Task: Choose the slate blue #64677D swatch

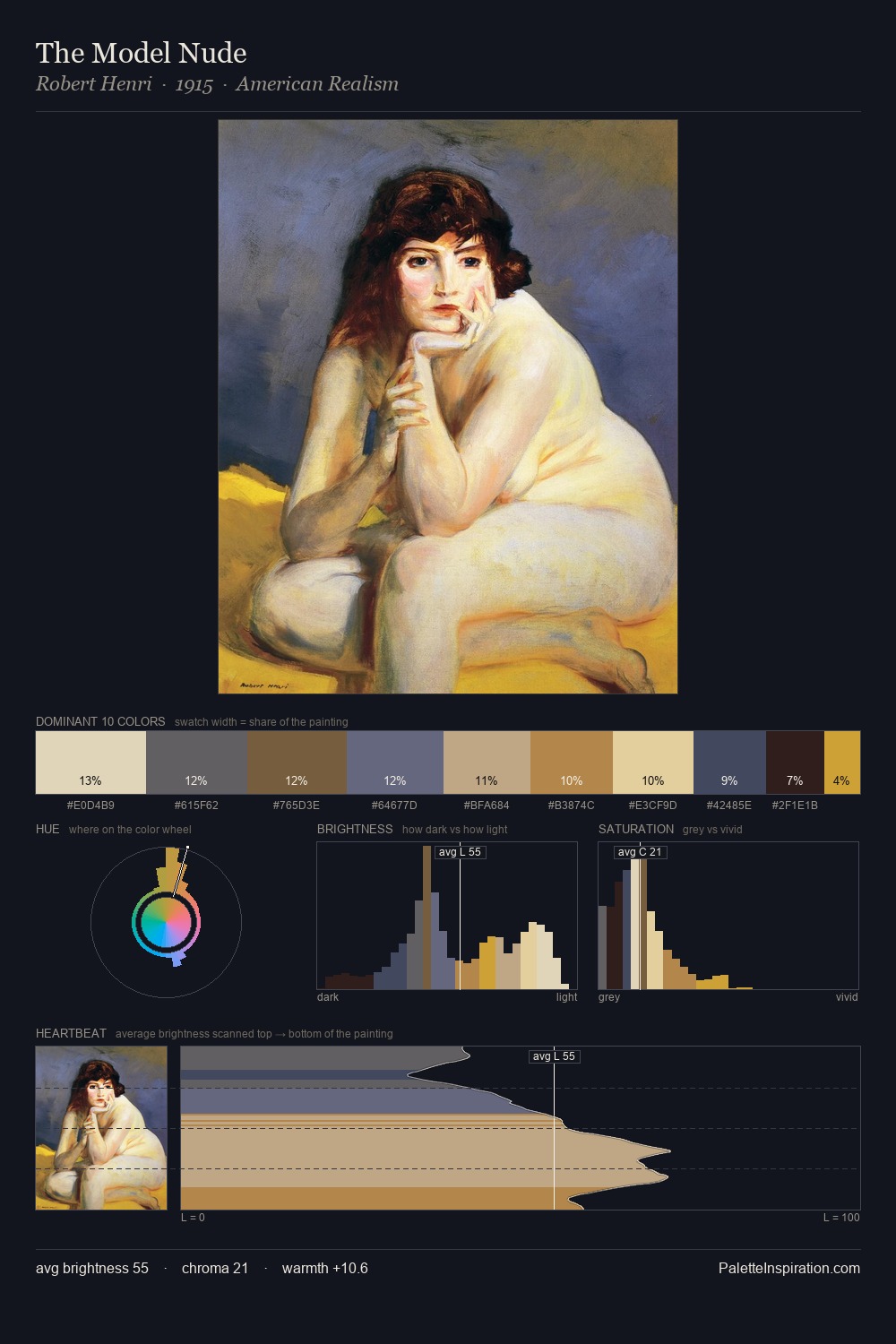Action: 395,762
